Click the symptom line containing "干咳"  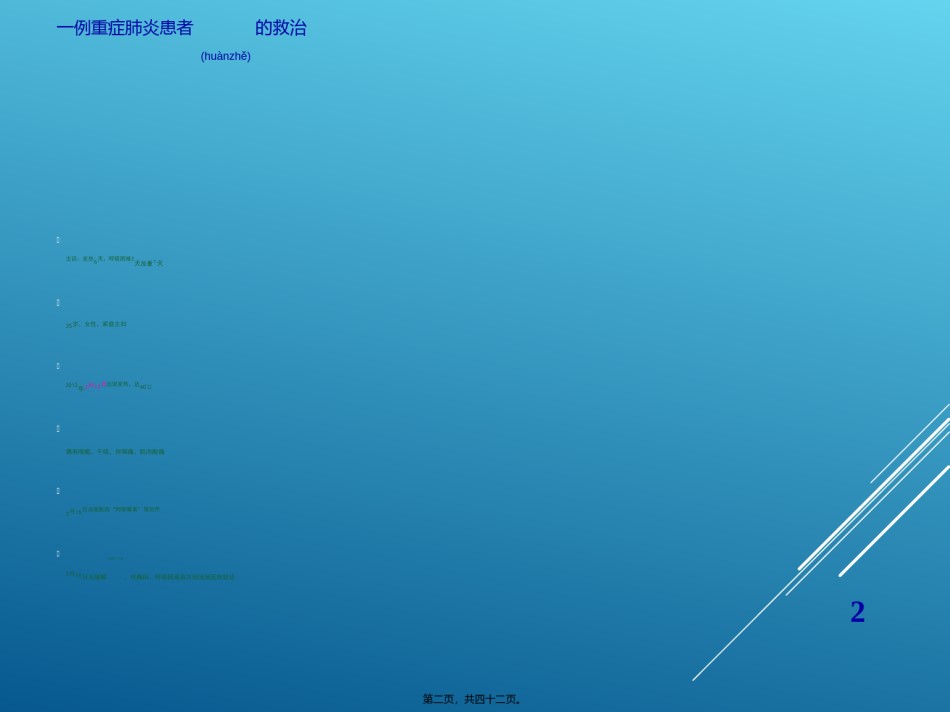pos(115,451)
